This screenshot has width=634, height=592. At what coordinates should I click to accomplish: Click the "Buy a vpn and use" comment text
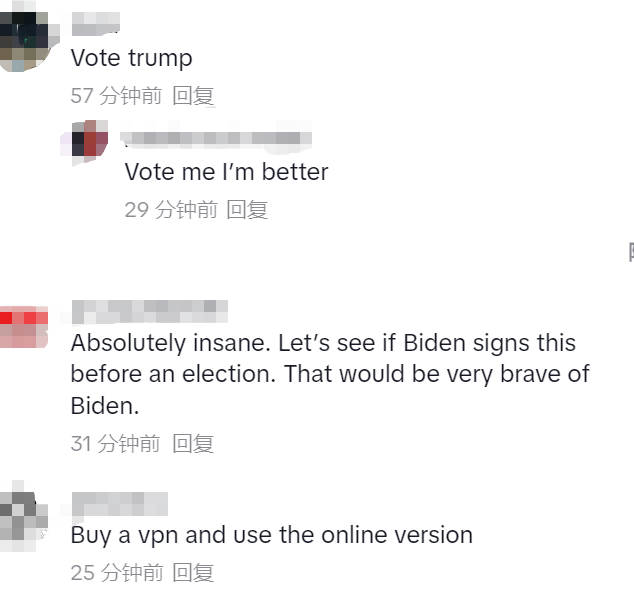[272, 535]
